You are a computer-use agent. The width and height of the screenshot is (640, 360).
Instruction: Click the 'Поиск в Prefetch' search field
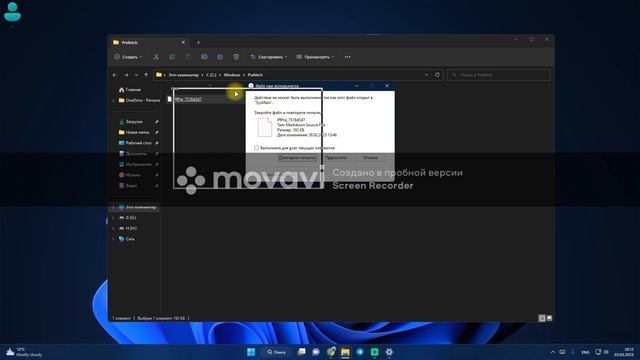click(x=499, y=75)
